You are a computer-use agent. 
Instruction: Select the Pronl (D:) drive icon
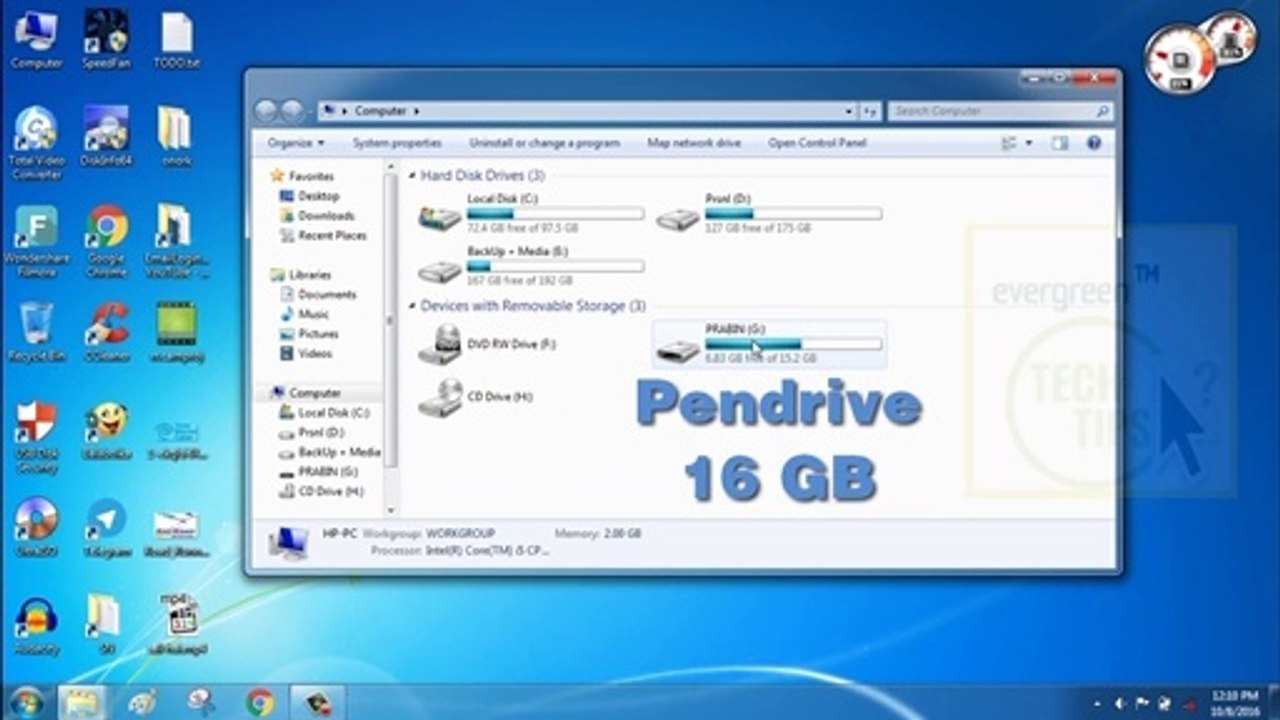coord(678,218)
